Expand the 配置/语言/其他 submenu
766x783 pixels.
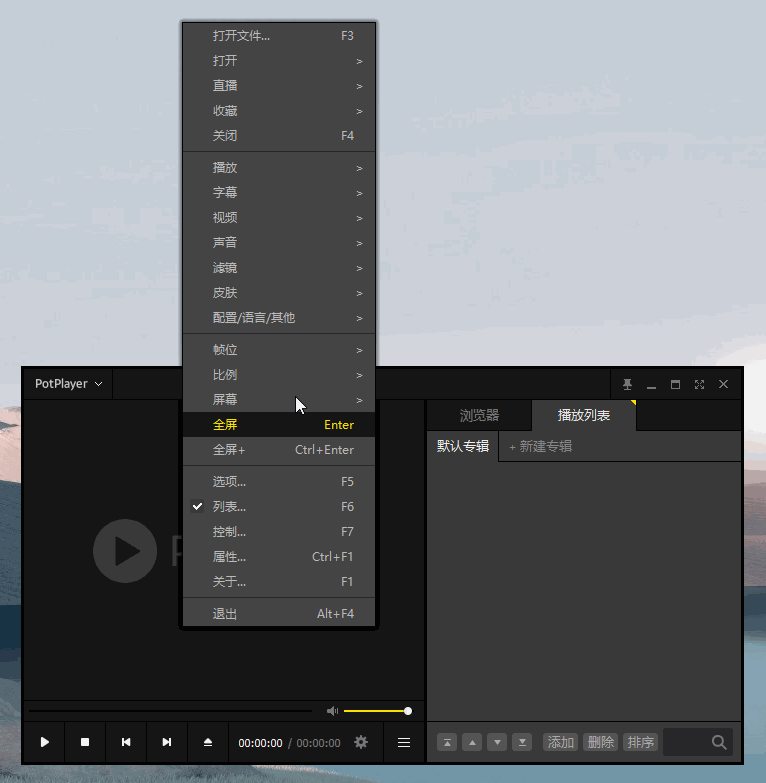pos(279,318)
